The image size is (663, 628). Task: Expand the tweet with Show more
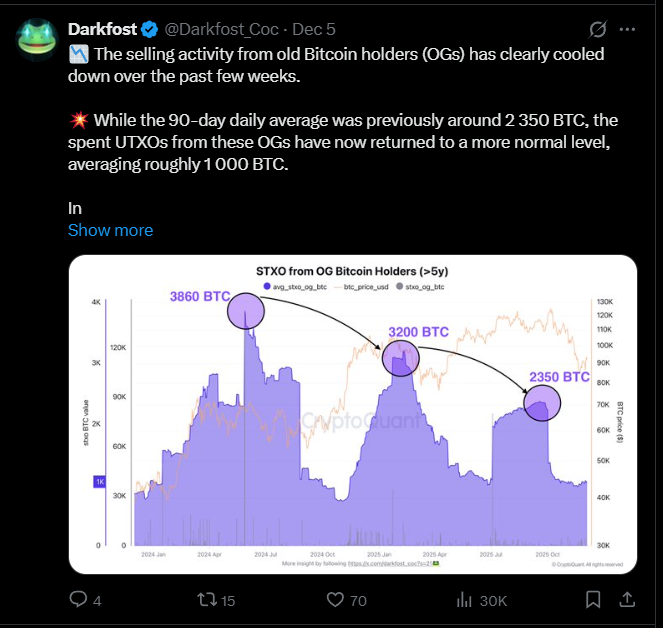pyautogui.click(x=110, y=230)
